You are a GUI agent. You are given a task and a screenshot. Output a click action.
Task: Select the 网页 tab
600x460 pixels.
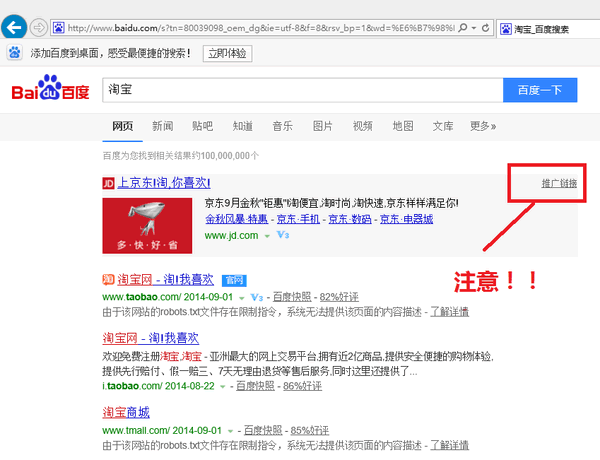122,126
